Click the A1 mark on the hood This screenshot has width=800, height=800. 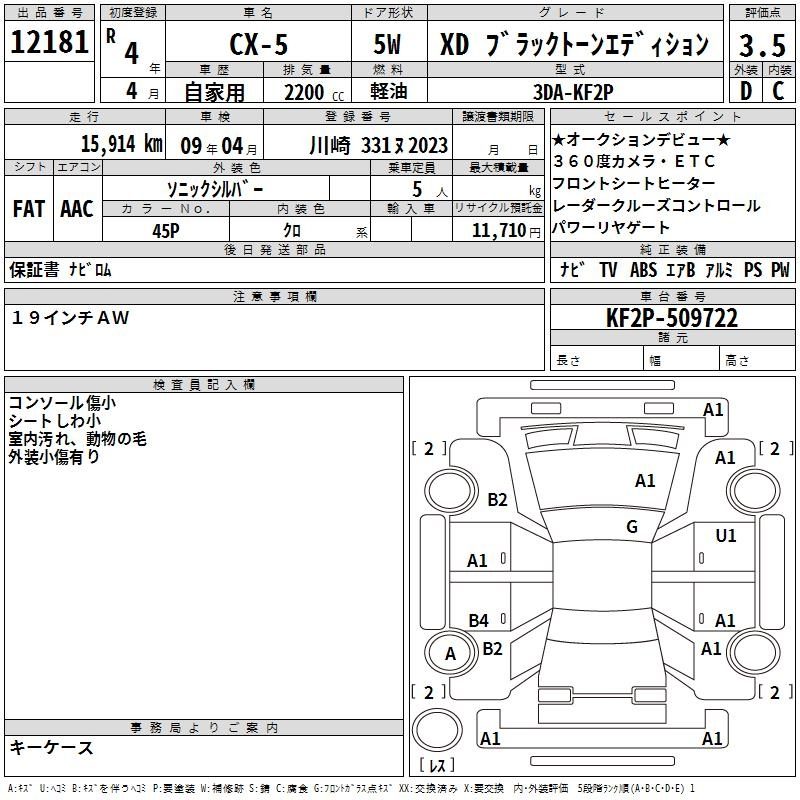tap(645, 481)
